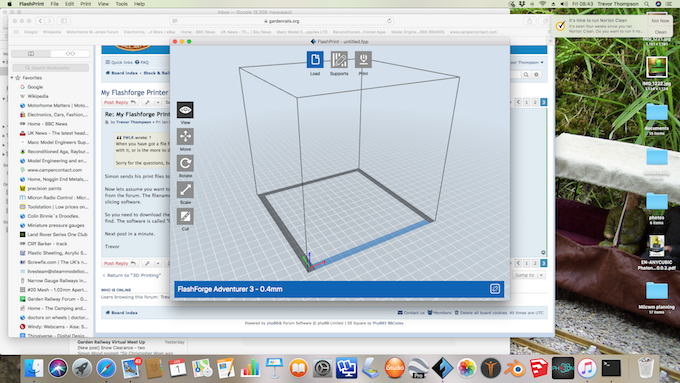This screenshot has height=383, width=680.
Task: Select the Cut tool in FlashPrint
Action: click(185, 216)
